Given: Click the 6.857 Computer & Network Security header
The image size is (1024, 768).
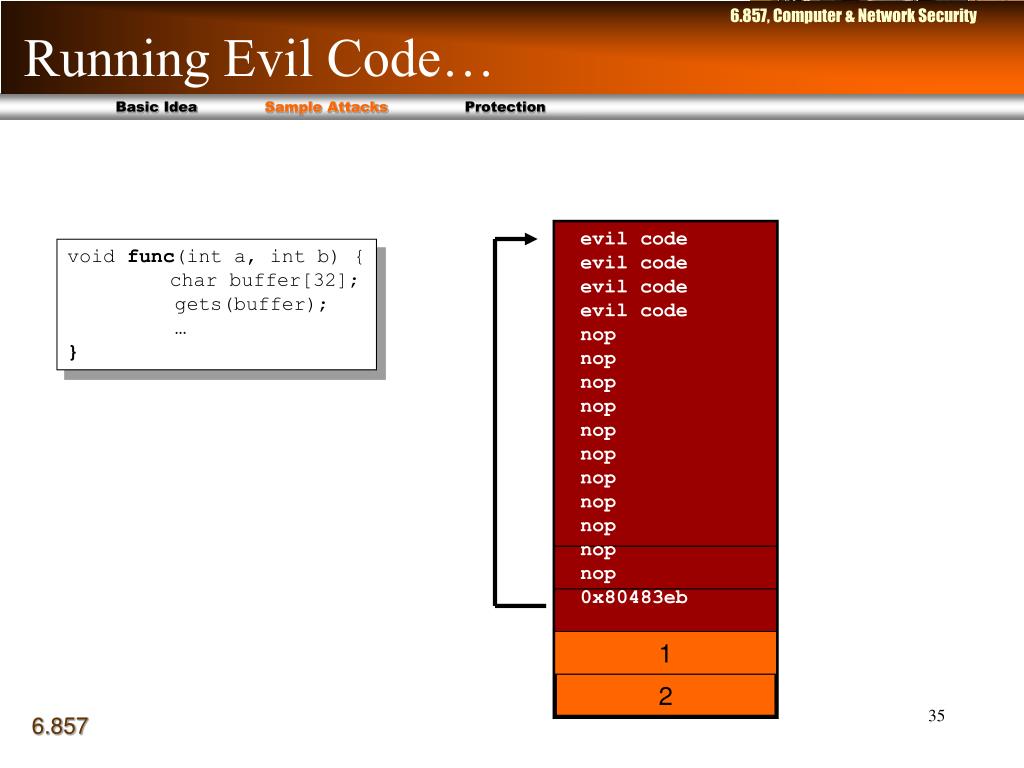Looking at the screenshot, I should tap(853, 15).
